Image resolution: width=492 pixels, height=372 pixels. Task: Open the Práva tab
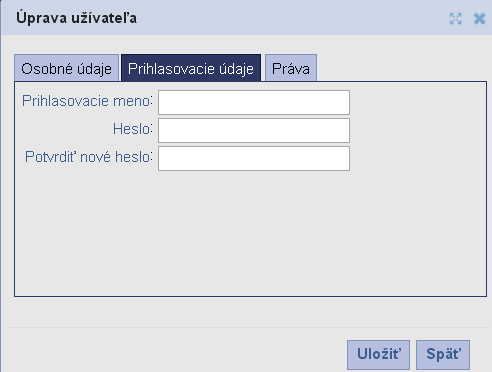(291, 68)
